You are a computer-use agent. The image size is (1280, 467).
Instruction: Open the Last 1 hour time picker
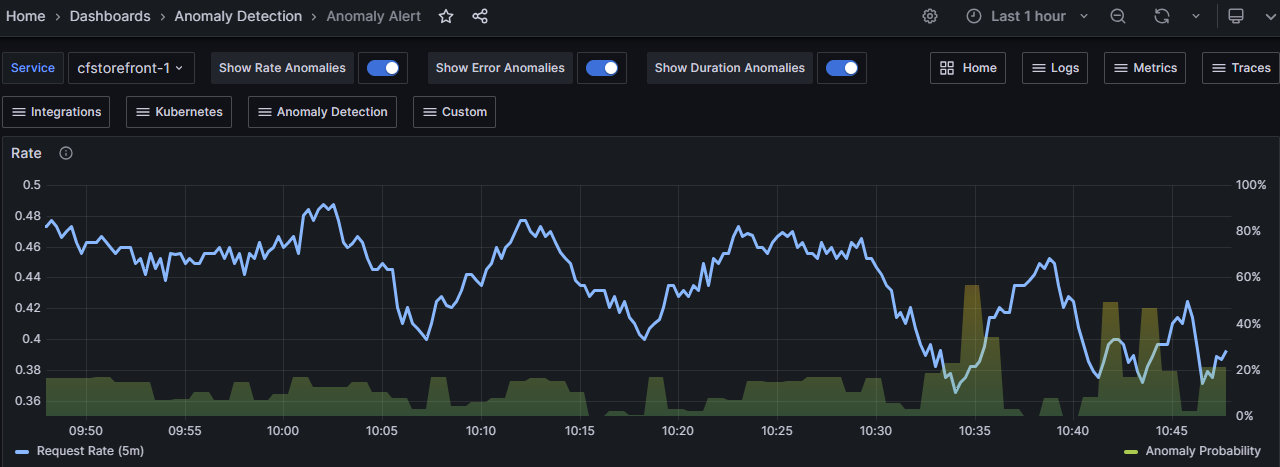[1028, 16]
